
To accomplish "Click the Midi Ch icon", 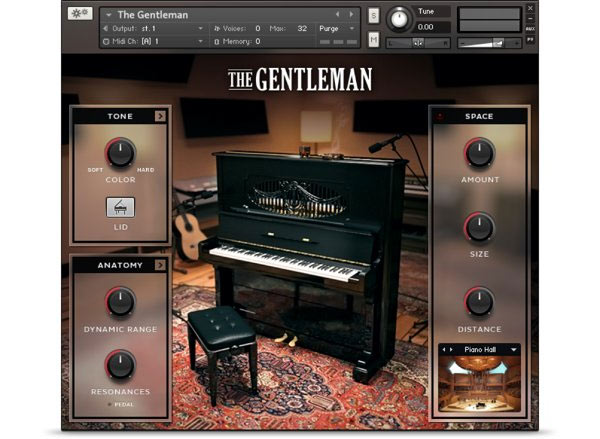I will click(x=106, y=41).
